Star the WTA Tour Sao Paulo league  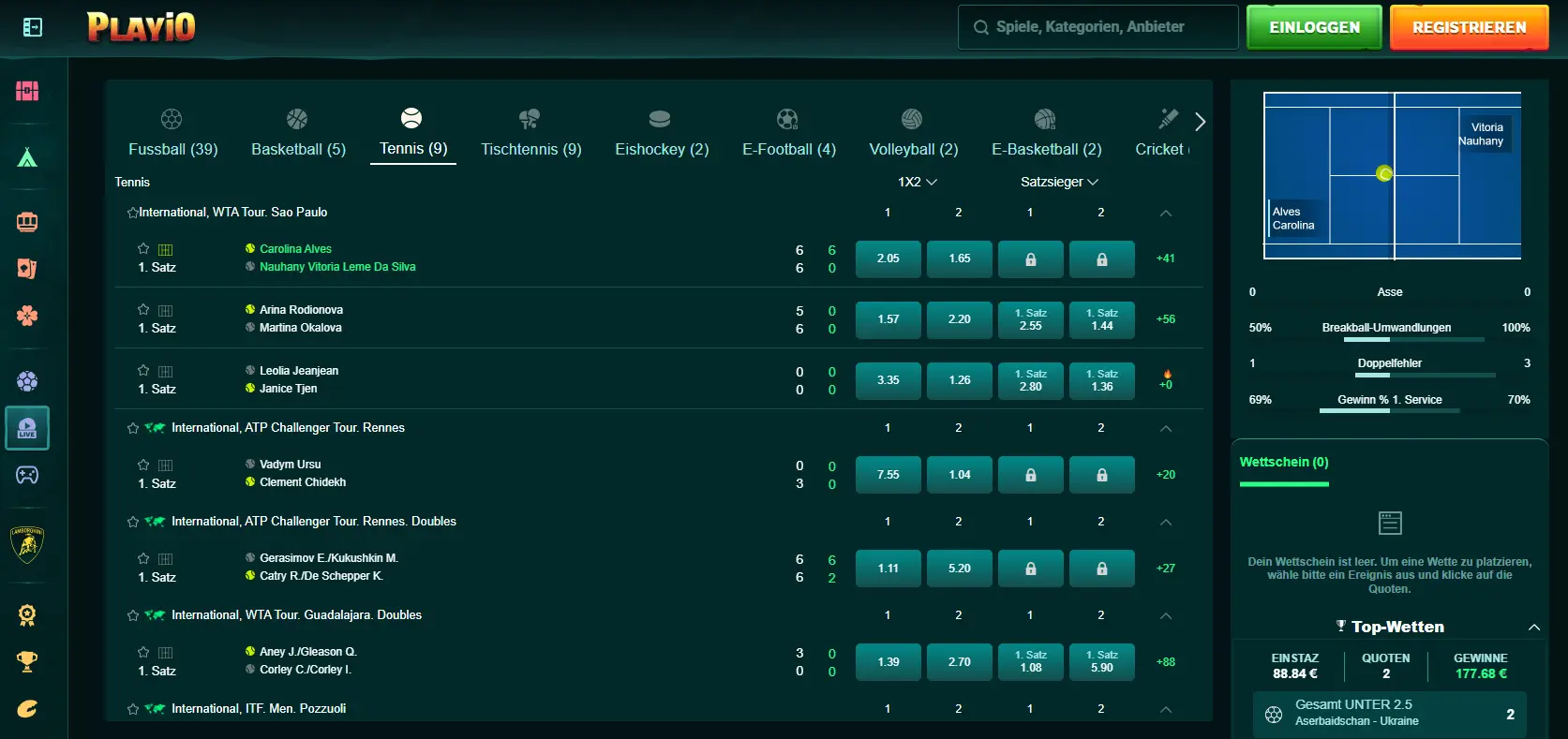point(132,213)
